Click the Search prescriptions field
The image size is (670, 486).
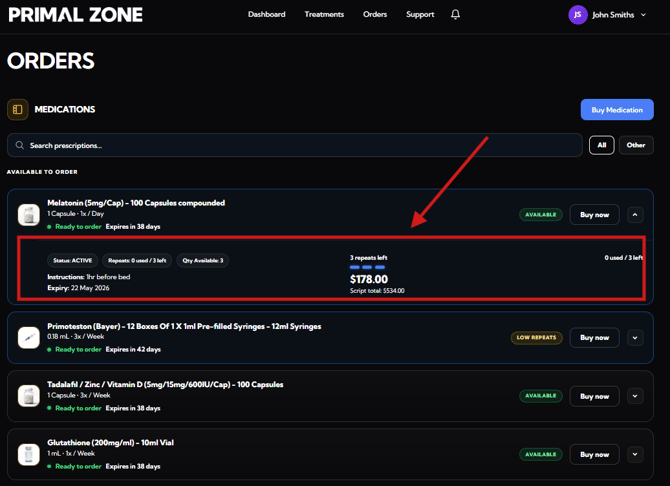(x=300, y=145)
